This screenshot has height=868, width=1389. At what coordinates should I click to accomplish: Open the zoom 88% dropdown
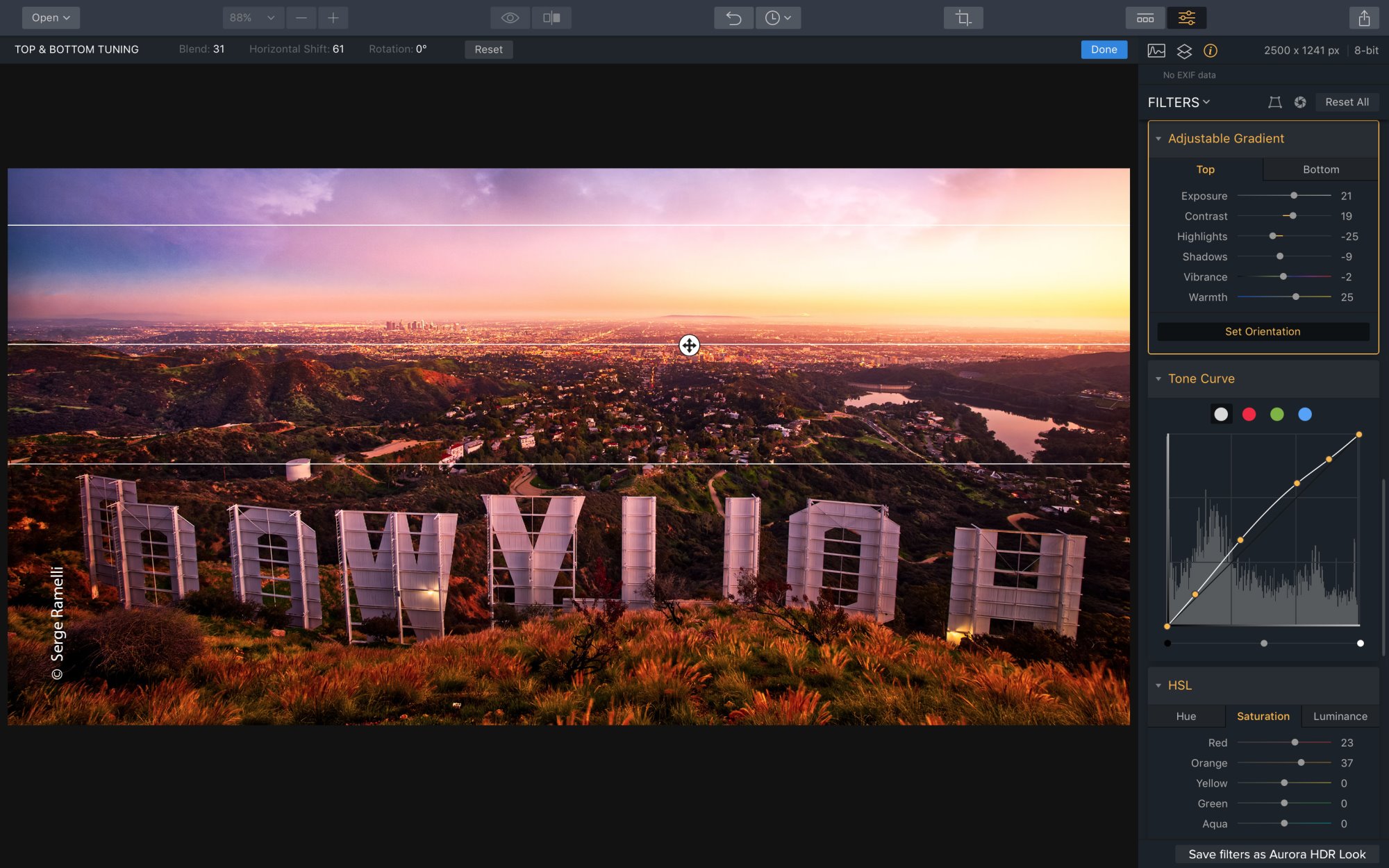[x=253, y=18]
